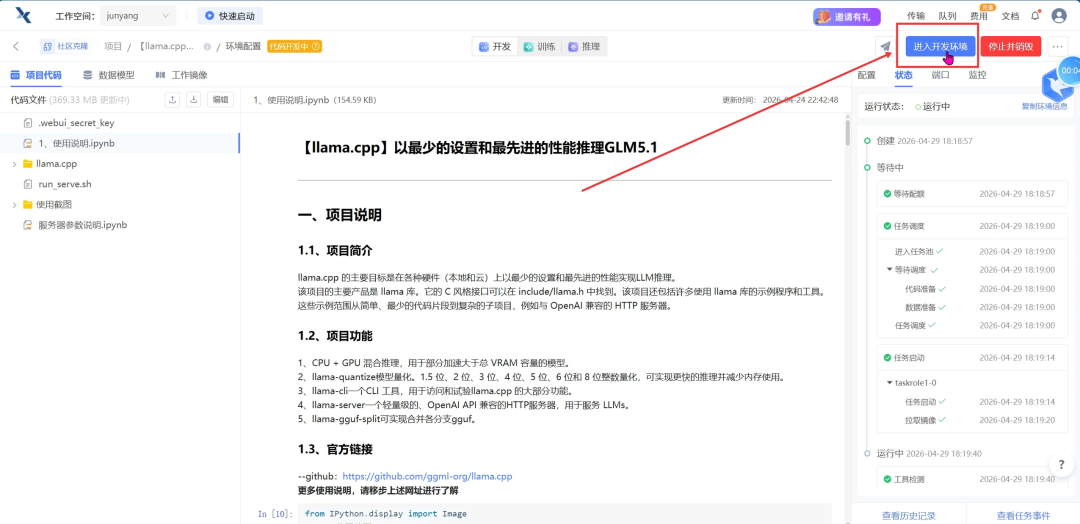Open the 费用 billing menu
This screenshot has height=524, width=1080.
[979, 16]
